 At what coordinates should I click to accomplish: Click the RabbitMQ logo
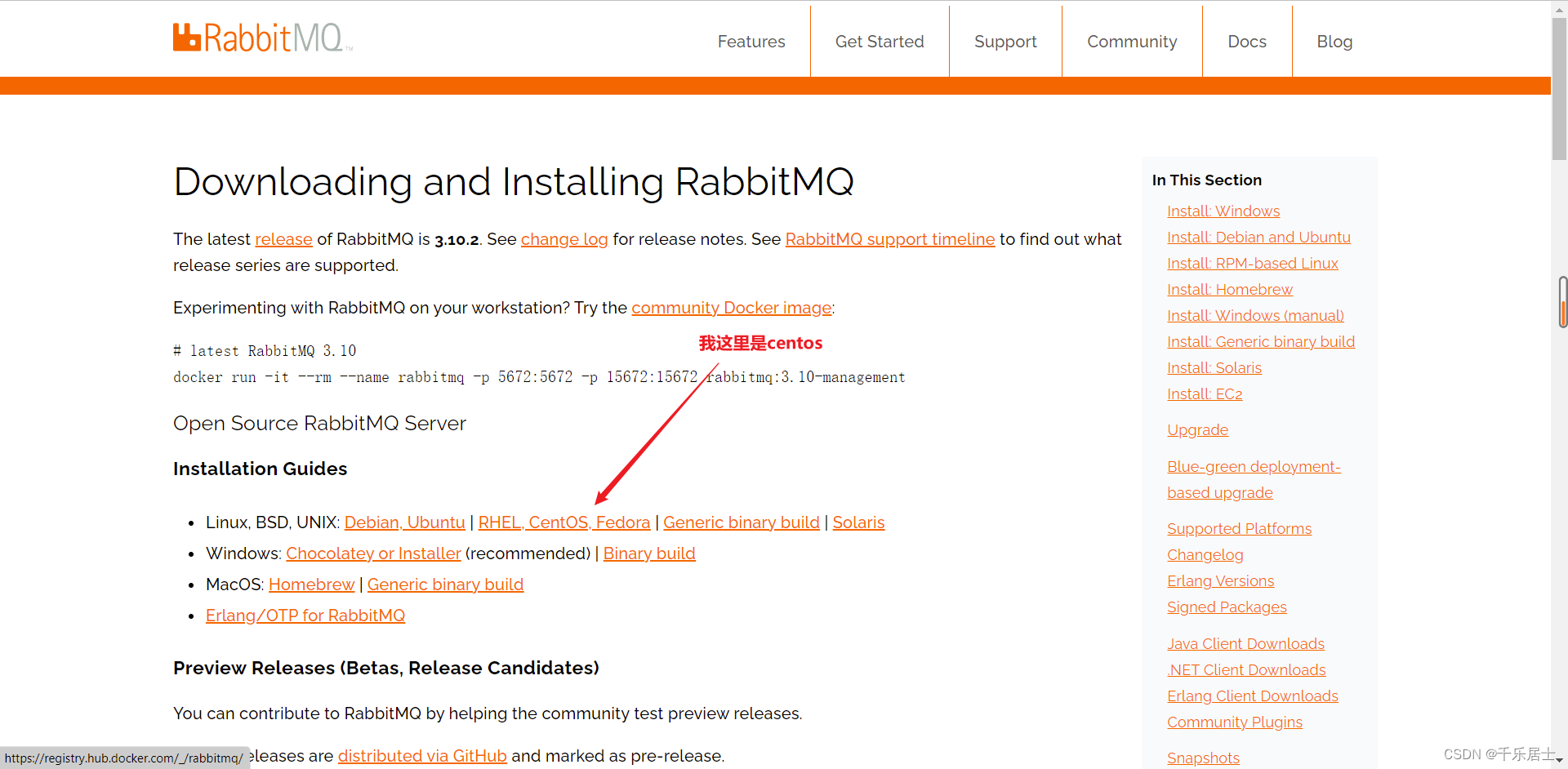coord(263,38)
